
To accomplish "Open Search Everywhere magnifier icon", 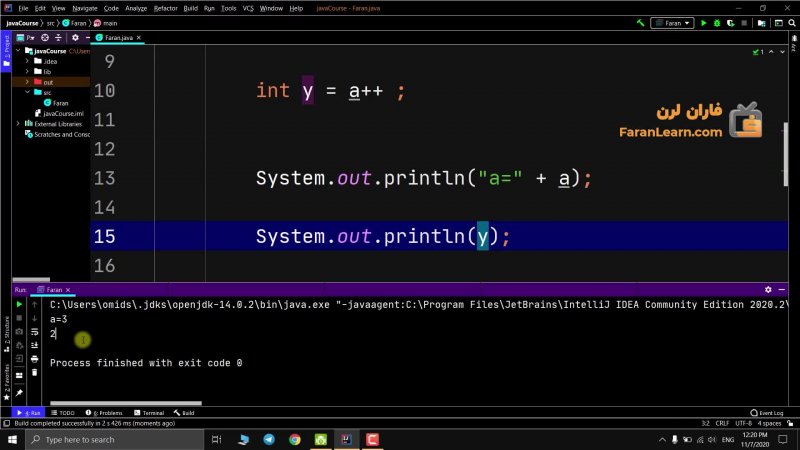I will point(790,22).
